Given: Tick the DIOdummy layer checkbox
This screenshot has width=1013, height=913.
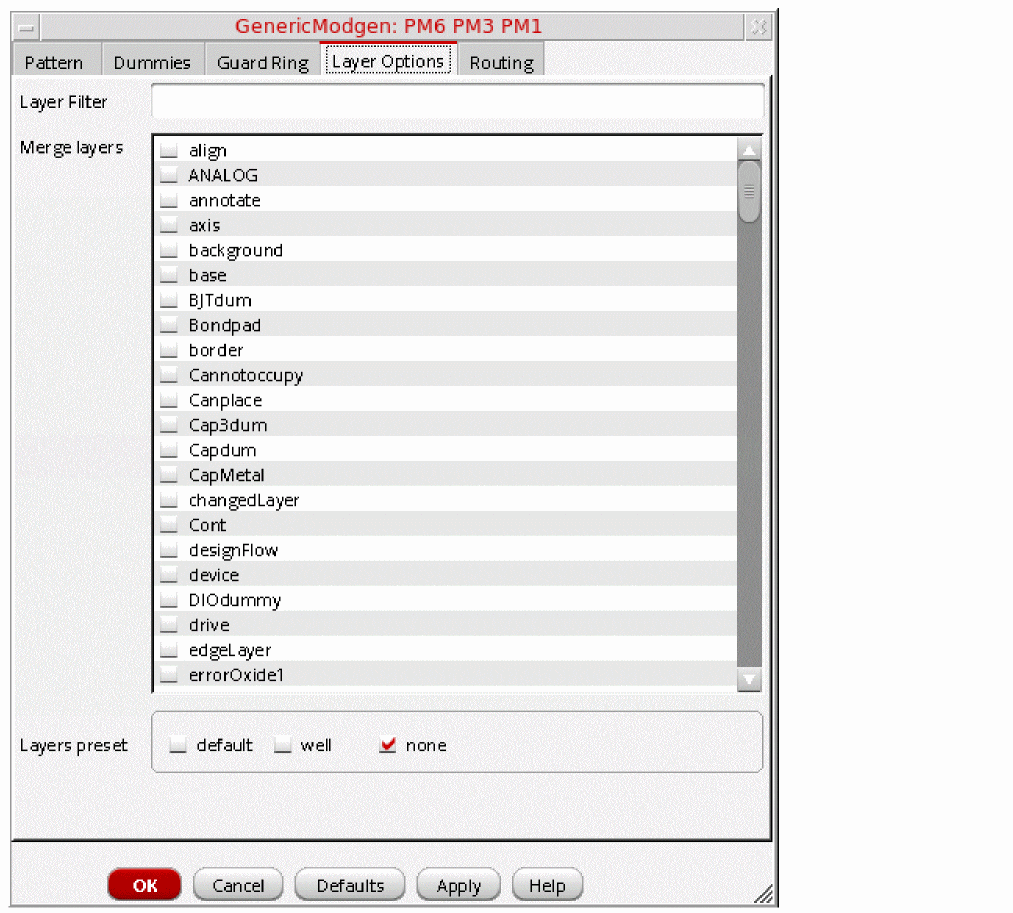Looking at the screenshot, I should 169,600.
